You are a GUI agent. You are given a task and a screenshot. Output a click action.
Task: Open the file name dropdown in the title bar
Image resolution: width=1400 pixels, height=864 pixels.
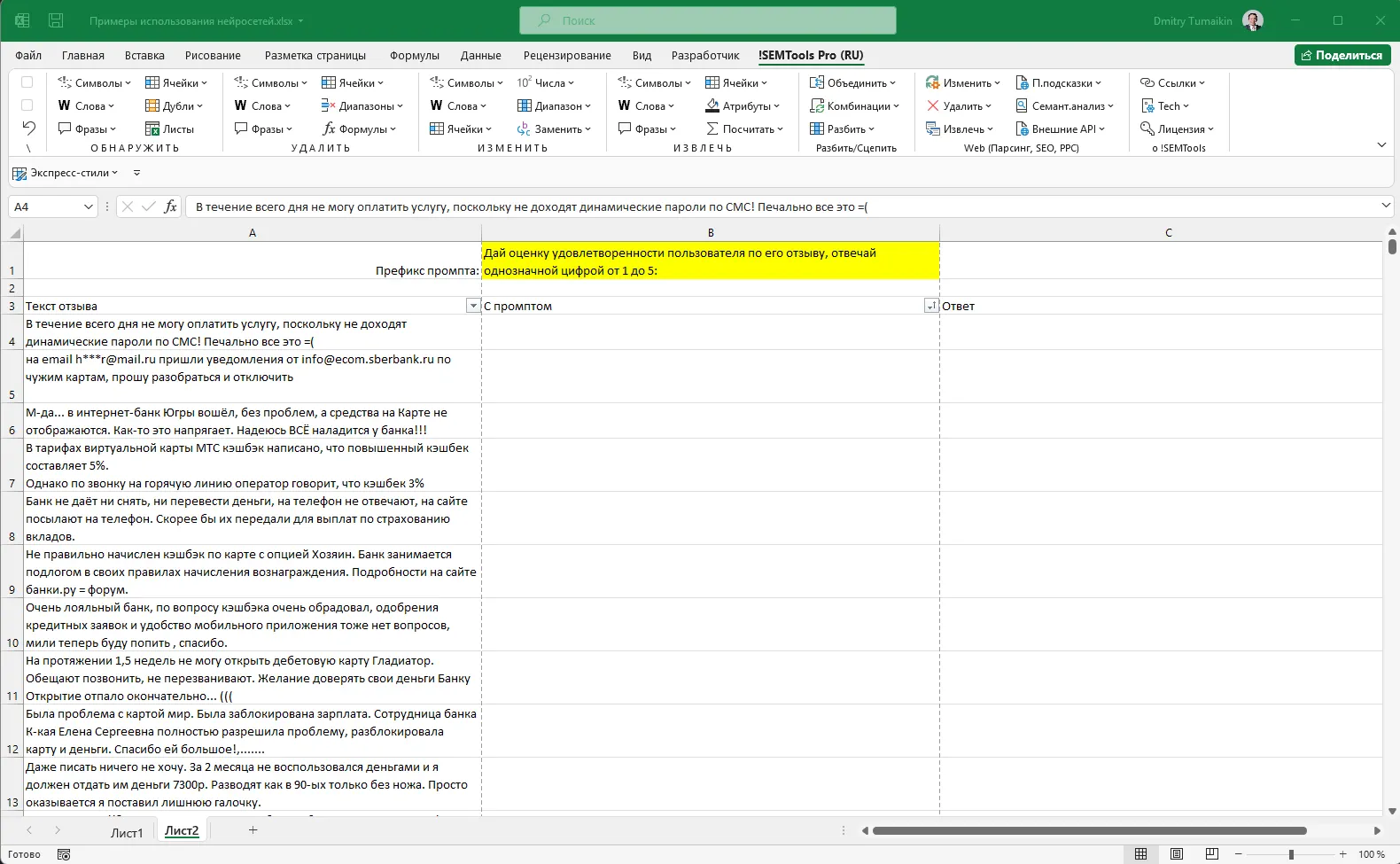point(300,20)
